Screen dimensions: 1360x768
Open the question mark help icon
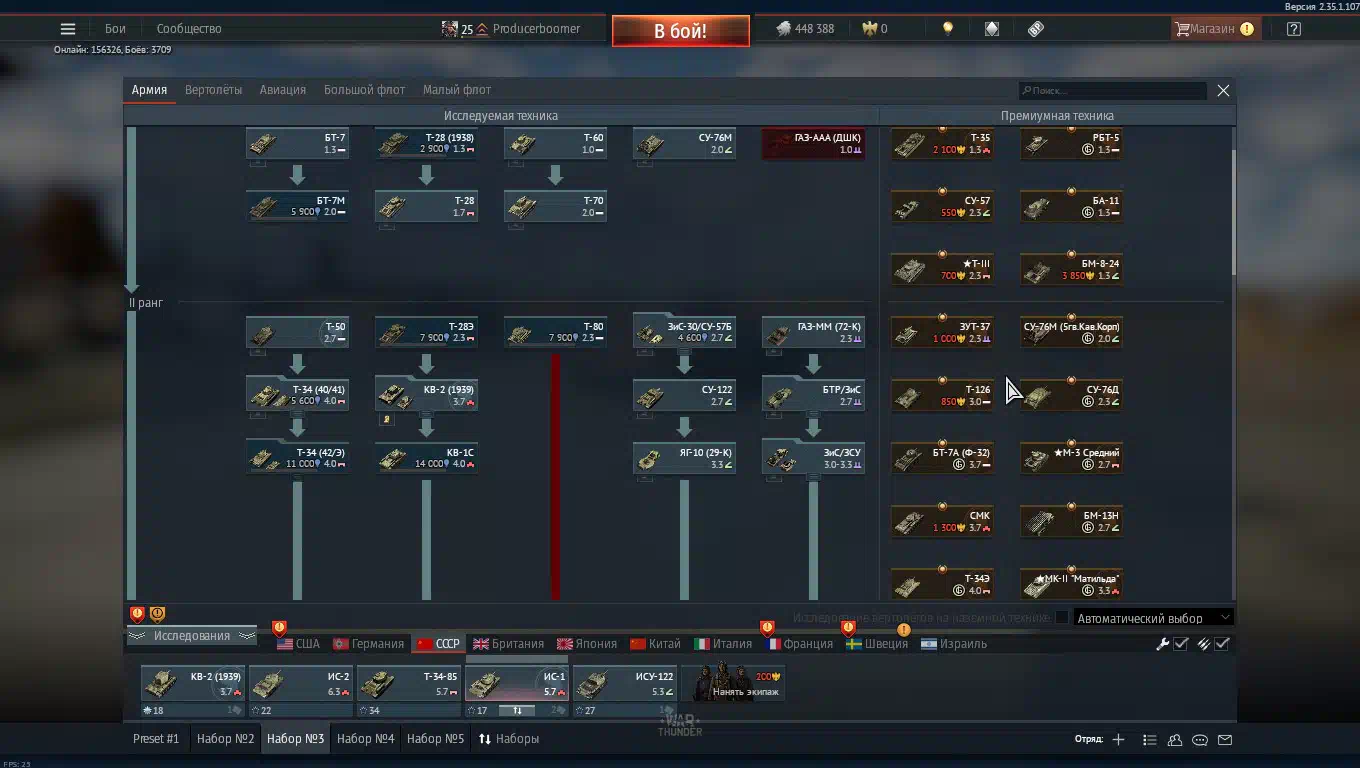click(x=1294, y=29)
